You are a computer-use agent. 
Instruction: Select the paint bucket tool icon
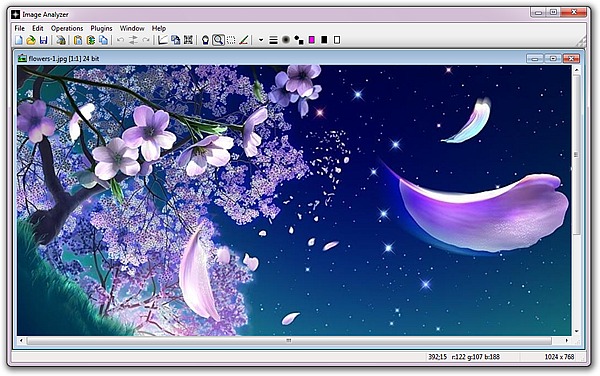205,40
